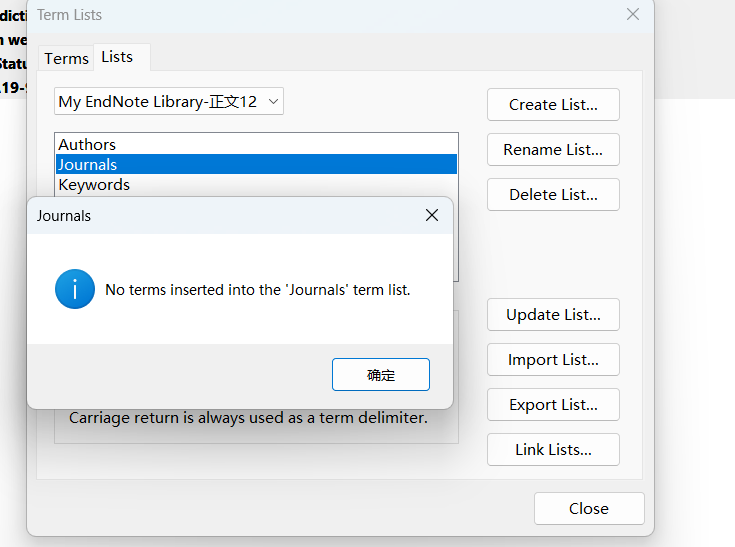Close the Term Lists window
735x547 pixels.
click(x=633, y=14)
